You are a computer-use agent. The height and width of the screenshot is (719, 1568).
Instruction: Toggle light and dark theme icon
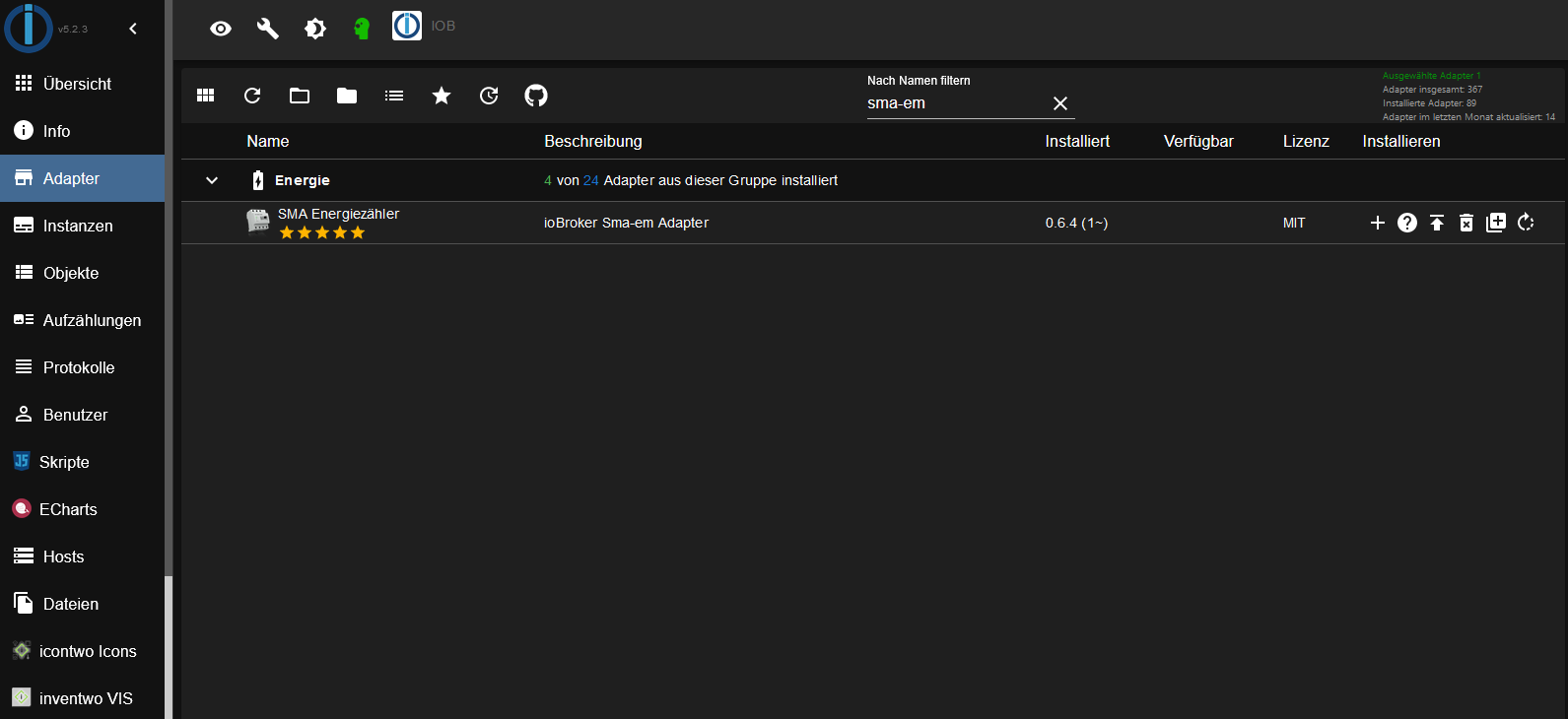click(315, 29)
